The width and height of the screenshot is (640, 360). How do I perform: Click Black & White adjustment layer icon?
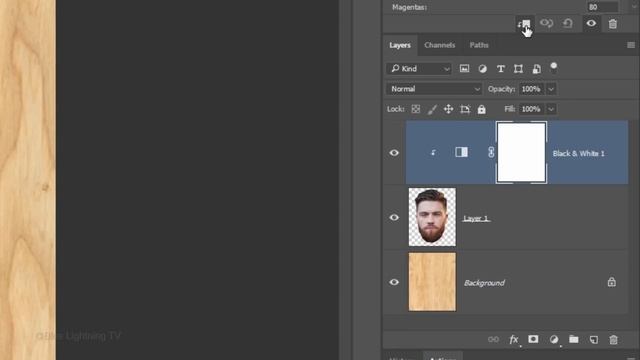tap(462, 152)
